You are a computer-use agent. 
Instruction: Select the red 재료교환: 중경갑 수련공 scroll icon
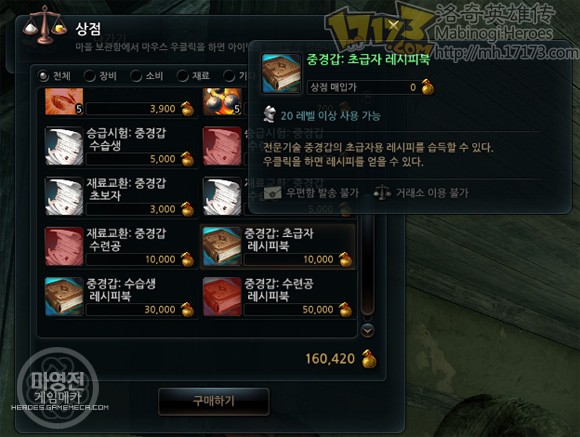pos(64,246)
